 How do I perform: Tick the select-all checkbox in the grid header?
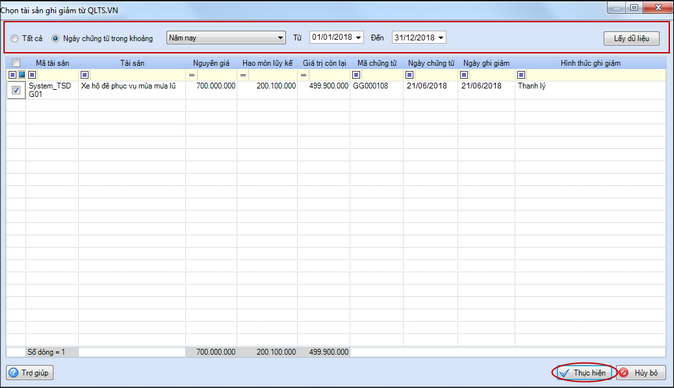click(x=16, y=63)
